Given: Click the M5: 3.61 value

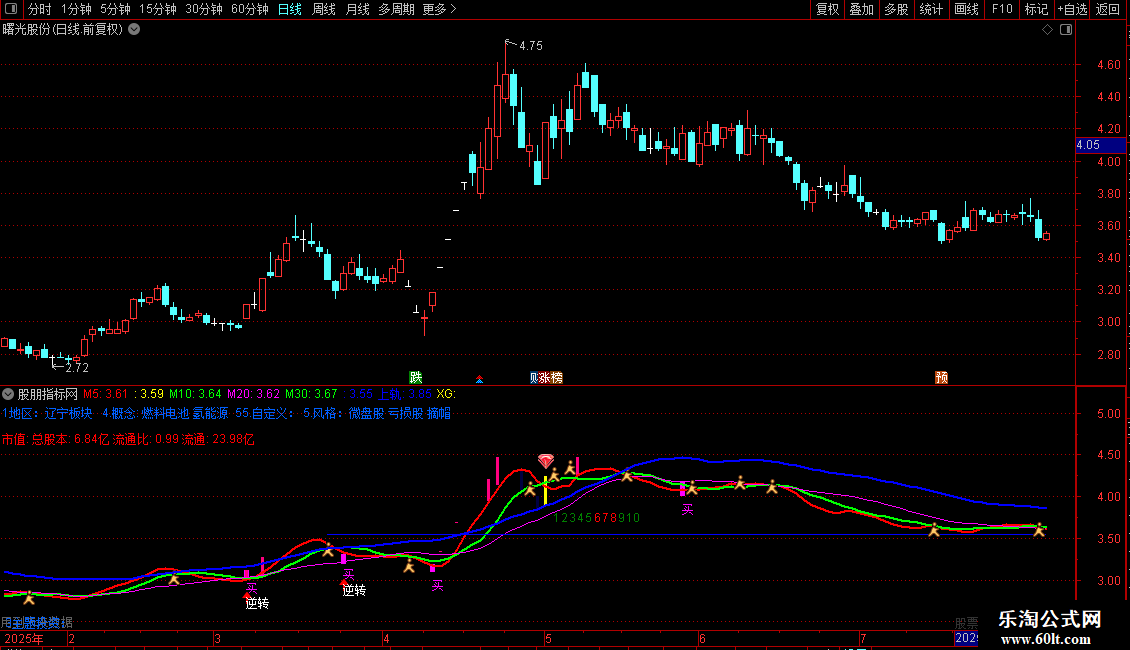Looking at the screenshot, I should point(105,394).
